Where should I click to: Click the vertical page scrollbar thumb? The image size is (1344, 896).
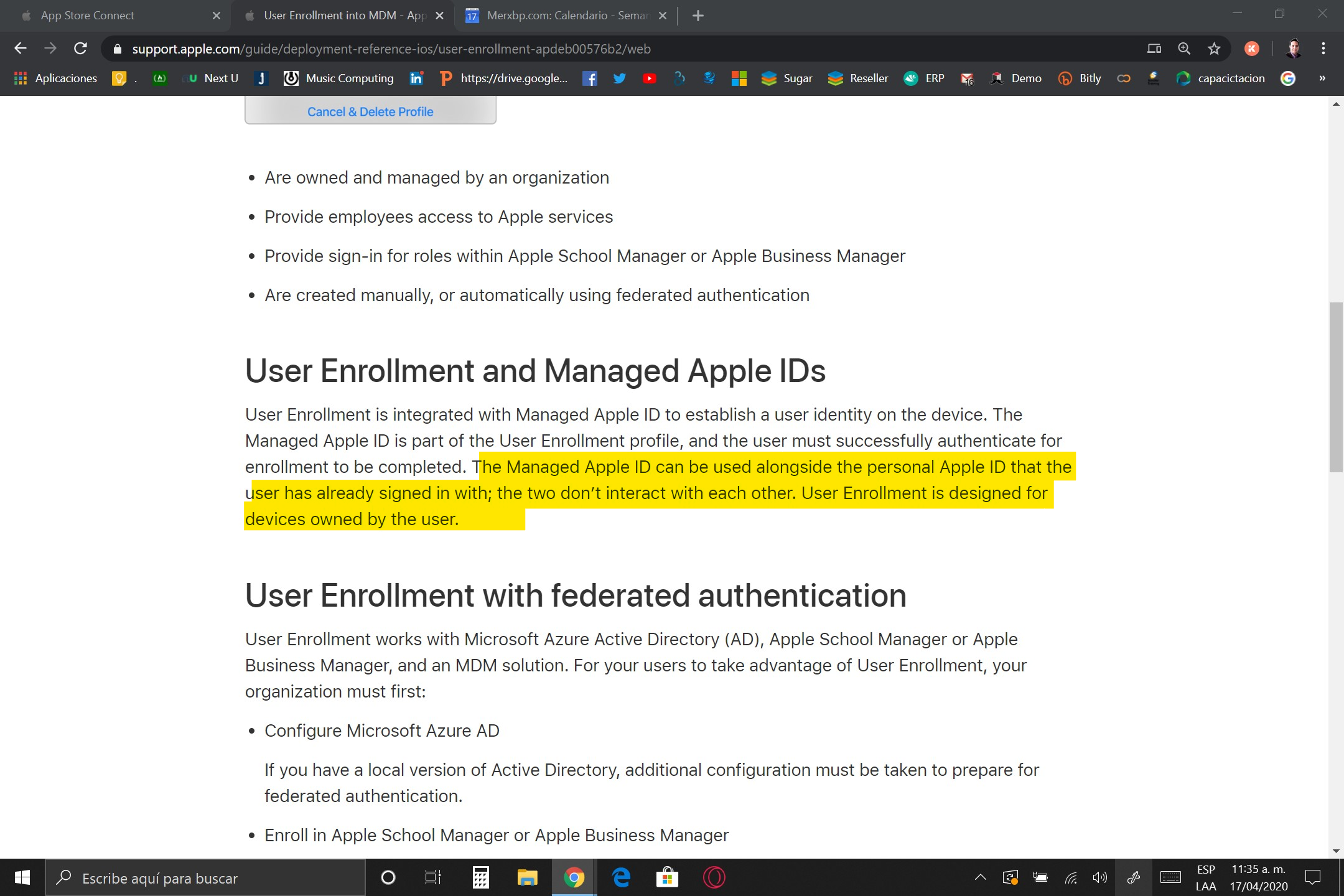click(1335, 386)
